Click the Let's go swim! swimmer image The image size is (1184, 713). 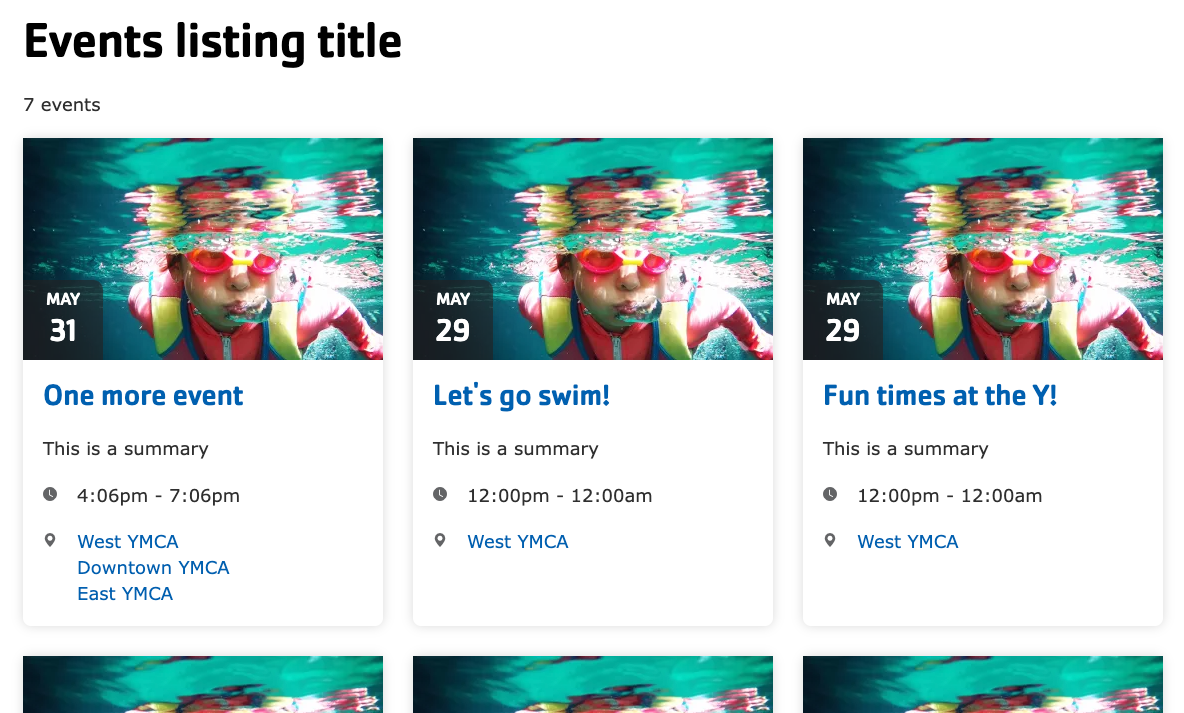pyautogui.click(x=593, y=248)
